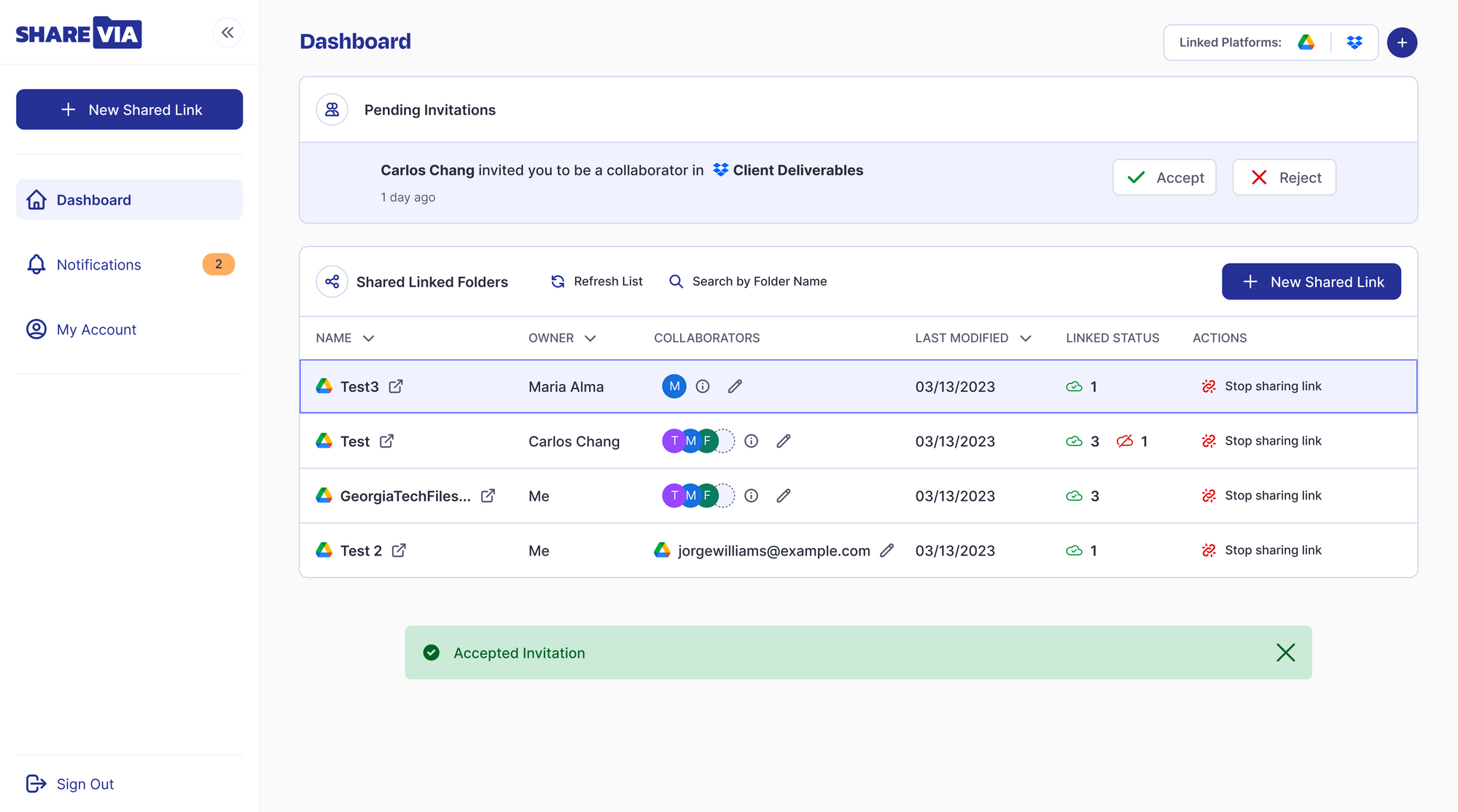
Task: Dismiss the Accepted Invitation banner
Action: 1285,652
